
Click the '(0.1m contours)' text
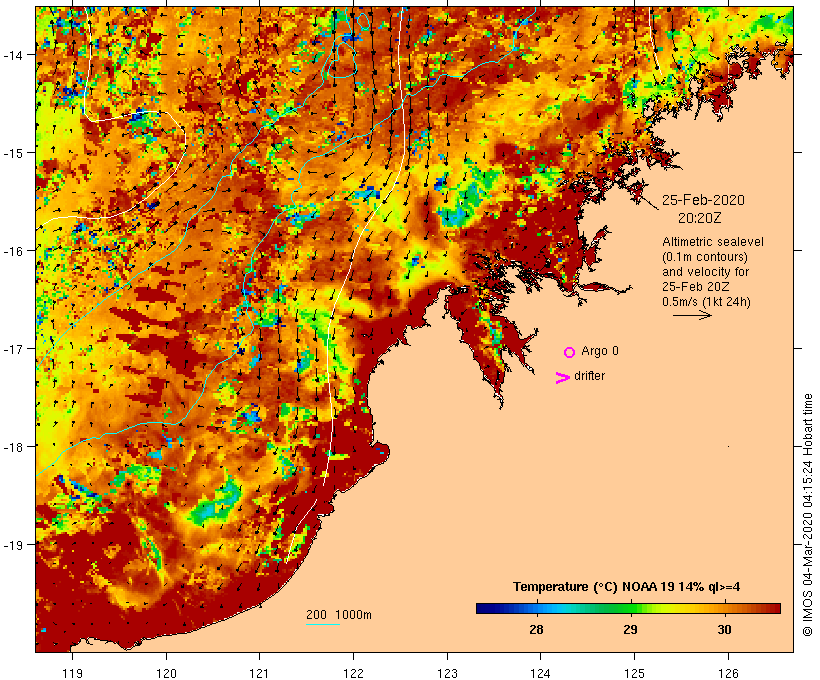pyautogui.click(x=704, y=257)
